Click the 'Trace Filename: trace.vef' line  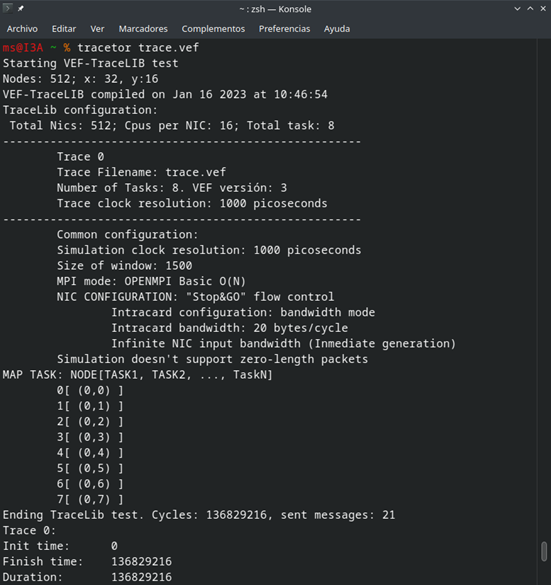141,172
